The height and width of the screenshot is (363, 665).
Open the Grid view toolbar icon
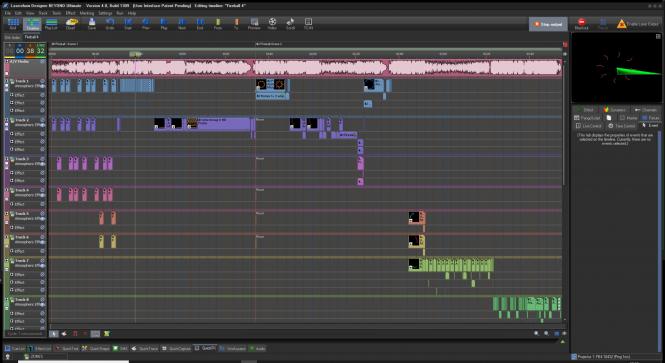point(13,24)
